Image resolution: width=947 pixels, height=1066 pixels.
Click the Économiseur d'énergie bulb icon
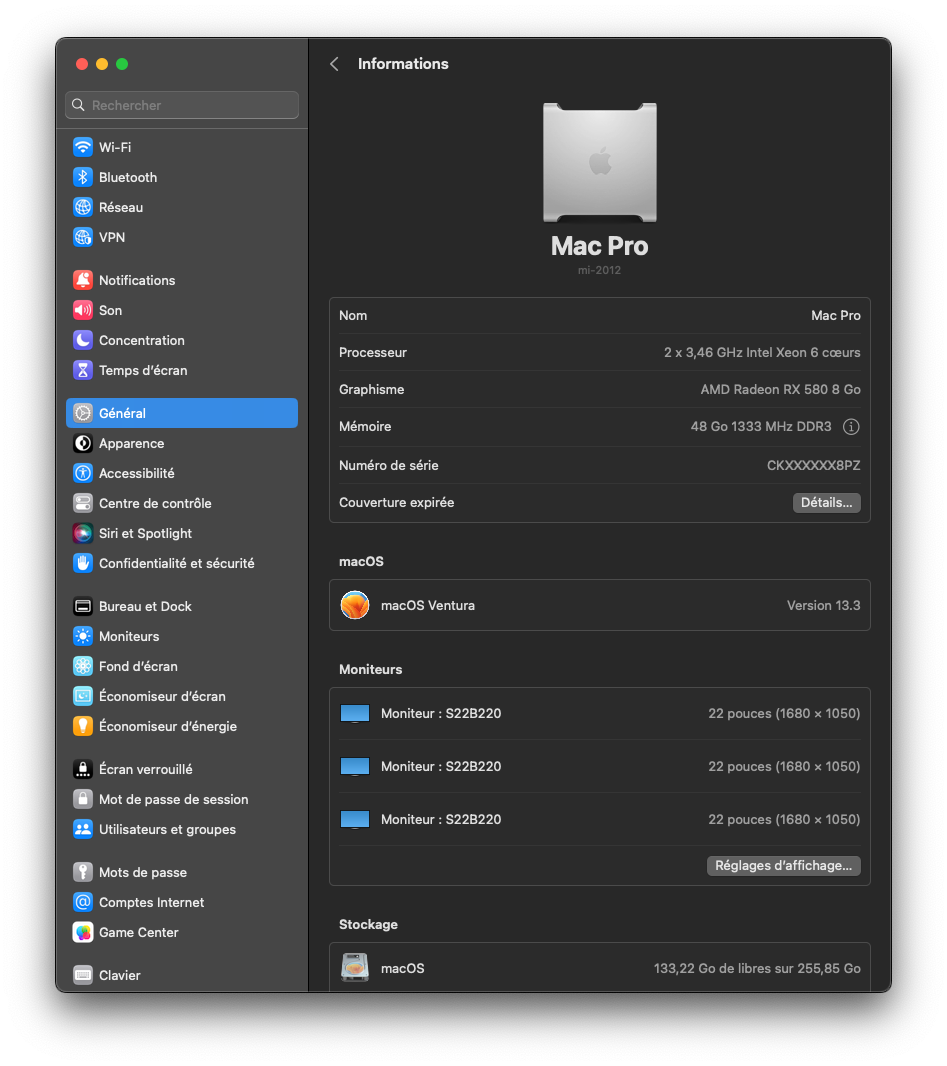pyautogui.click(x=83, y=726)
